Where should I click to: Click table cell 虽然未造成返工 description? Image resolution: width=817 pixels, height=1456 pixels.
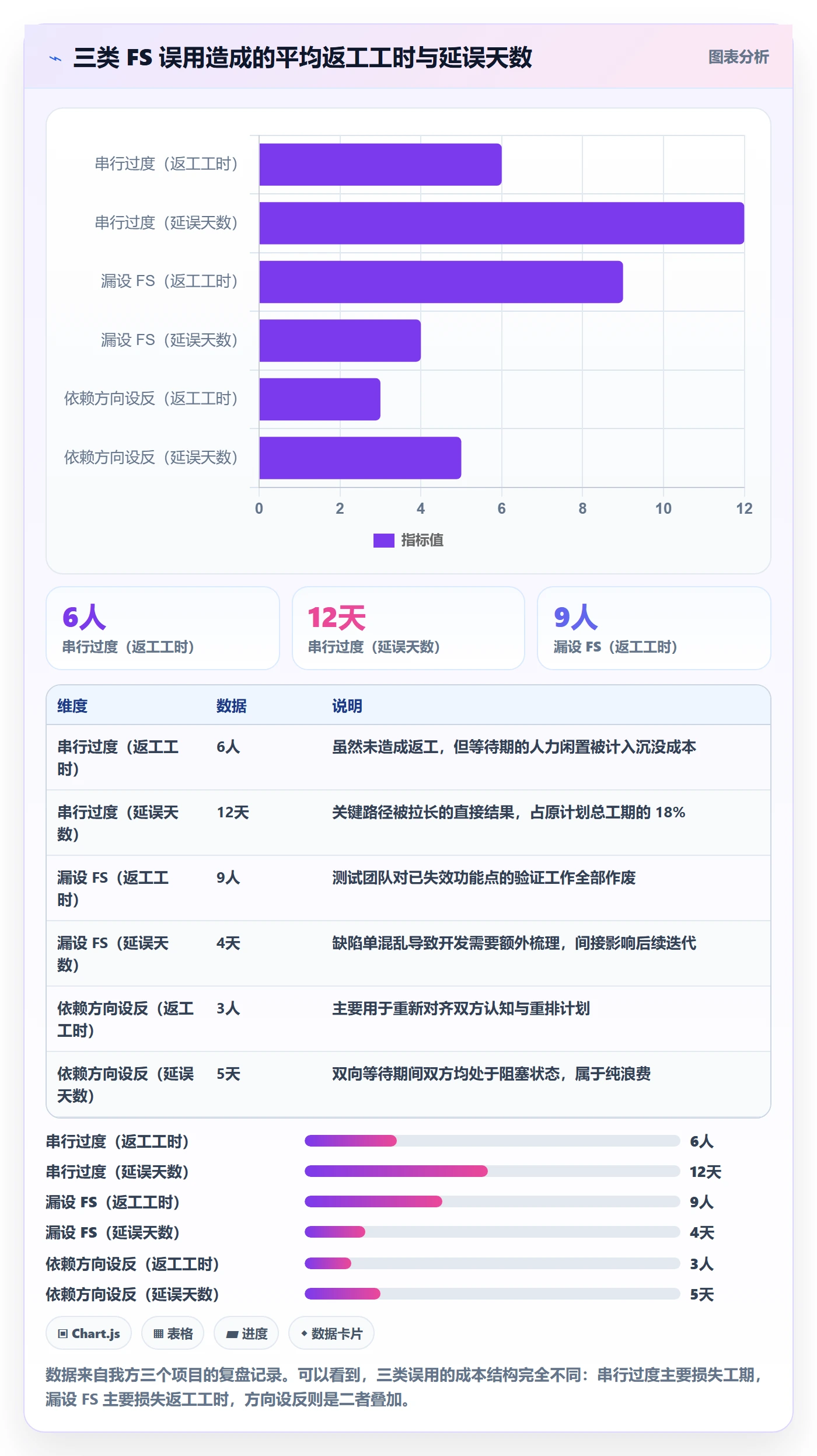pos(514,747)
